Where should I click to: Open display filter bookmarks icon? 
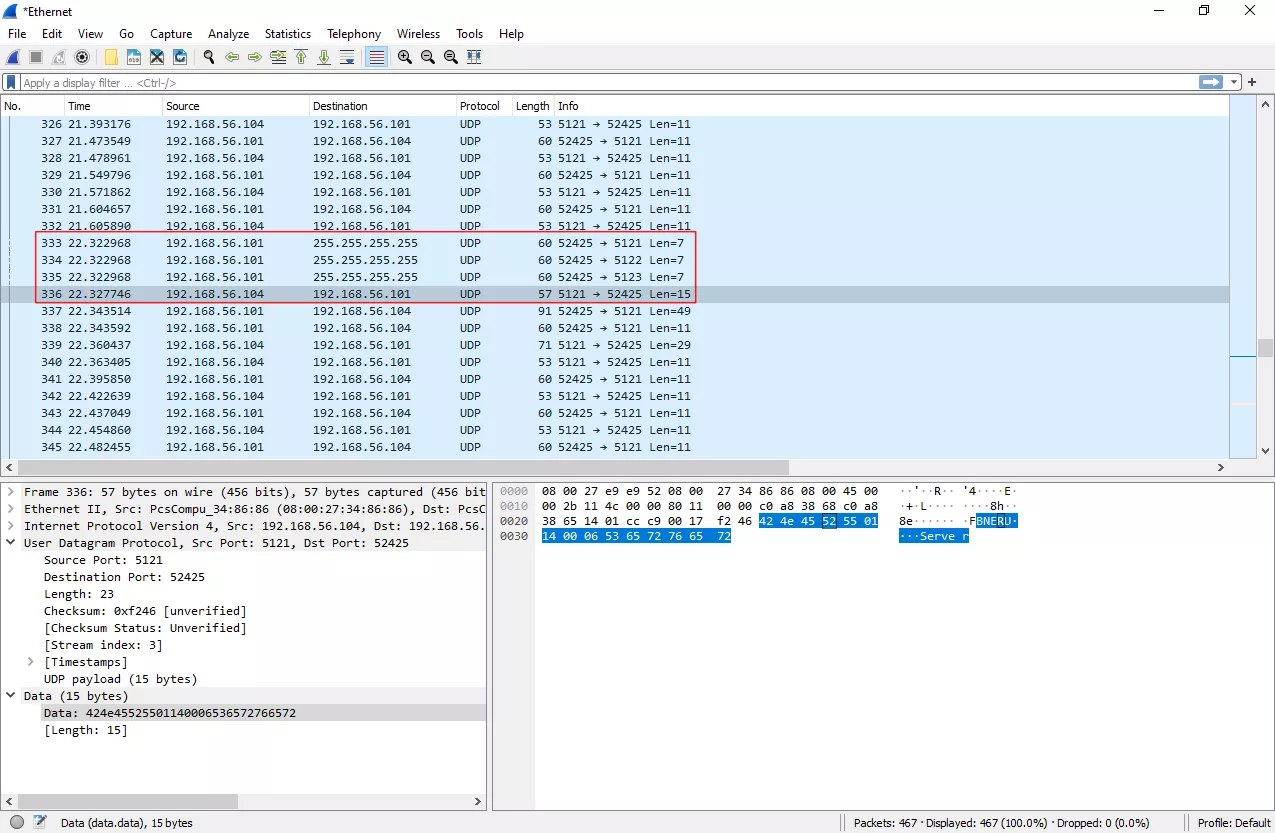[x=11, y=83]
